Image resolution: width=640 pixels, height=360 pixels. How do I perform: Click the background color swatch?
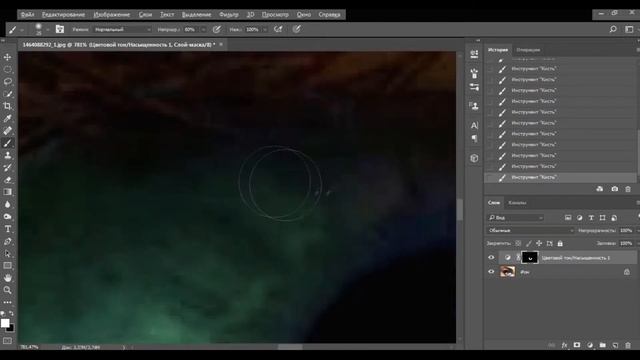pyautogui.click(x=11, y=329)
